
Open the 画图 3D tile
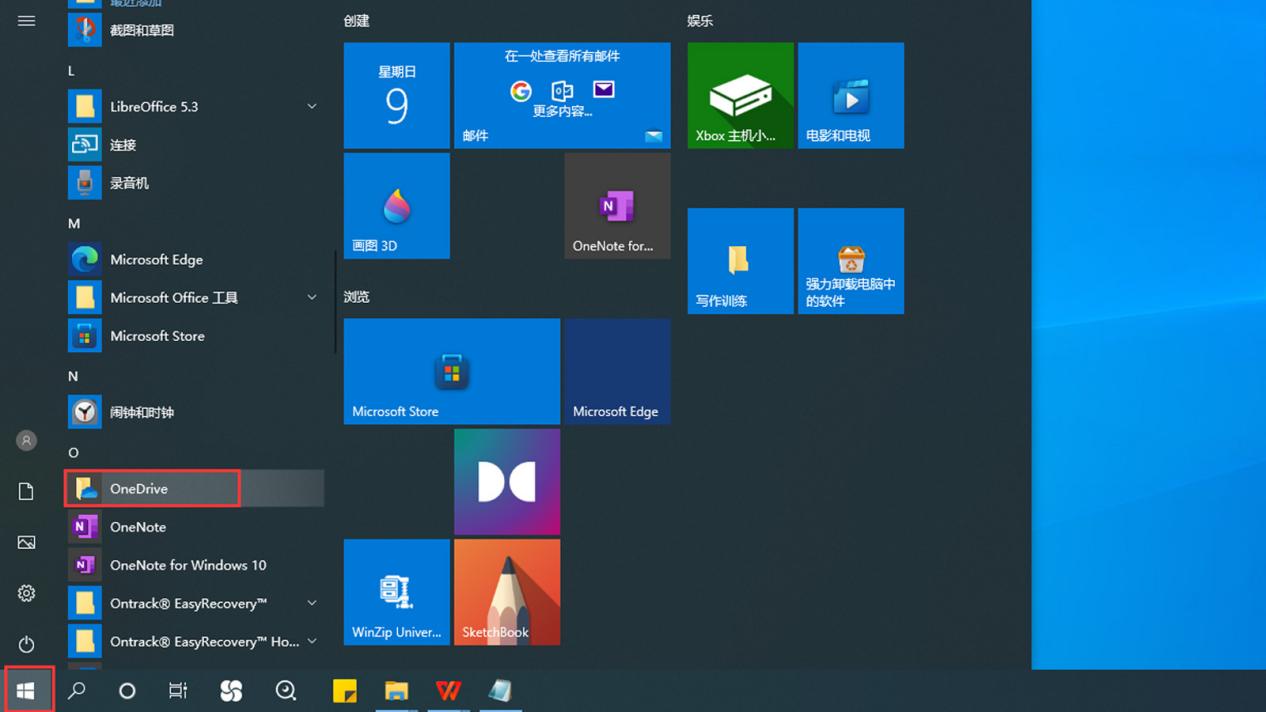pyautogui.click(x=397, y=206)
